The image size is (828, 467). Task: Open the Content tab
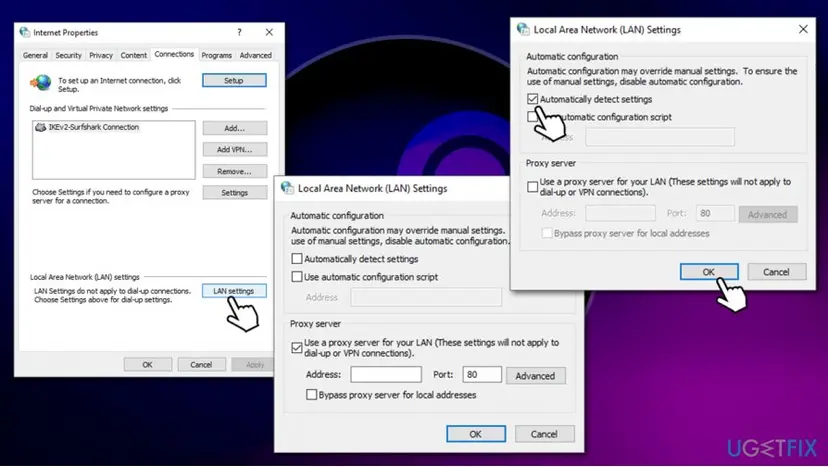click(134, 55)
